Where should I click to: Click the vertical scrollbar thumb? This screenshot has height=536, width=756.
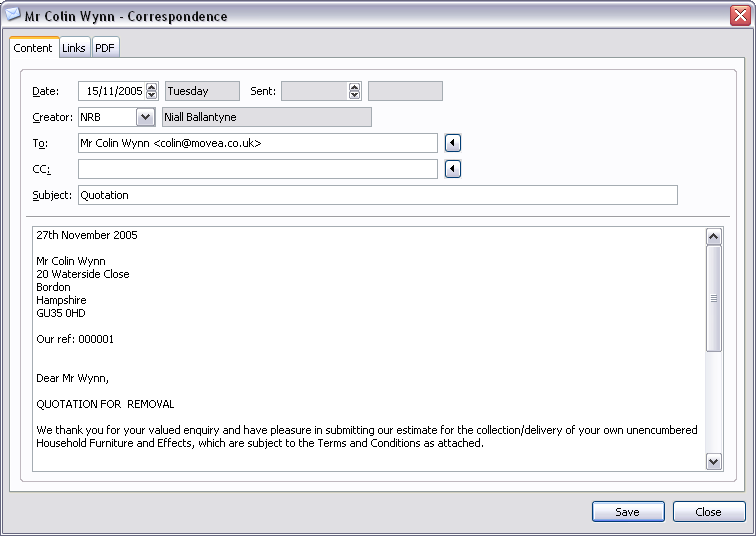point(713,298)
